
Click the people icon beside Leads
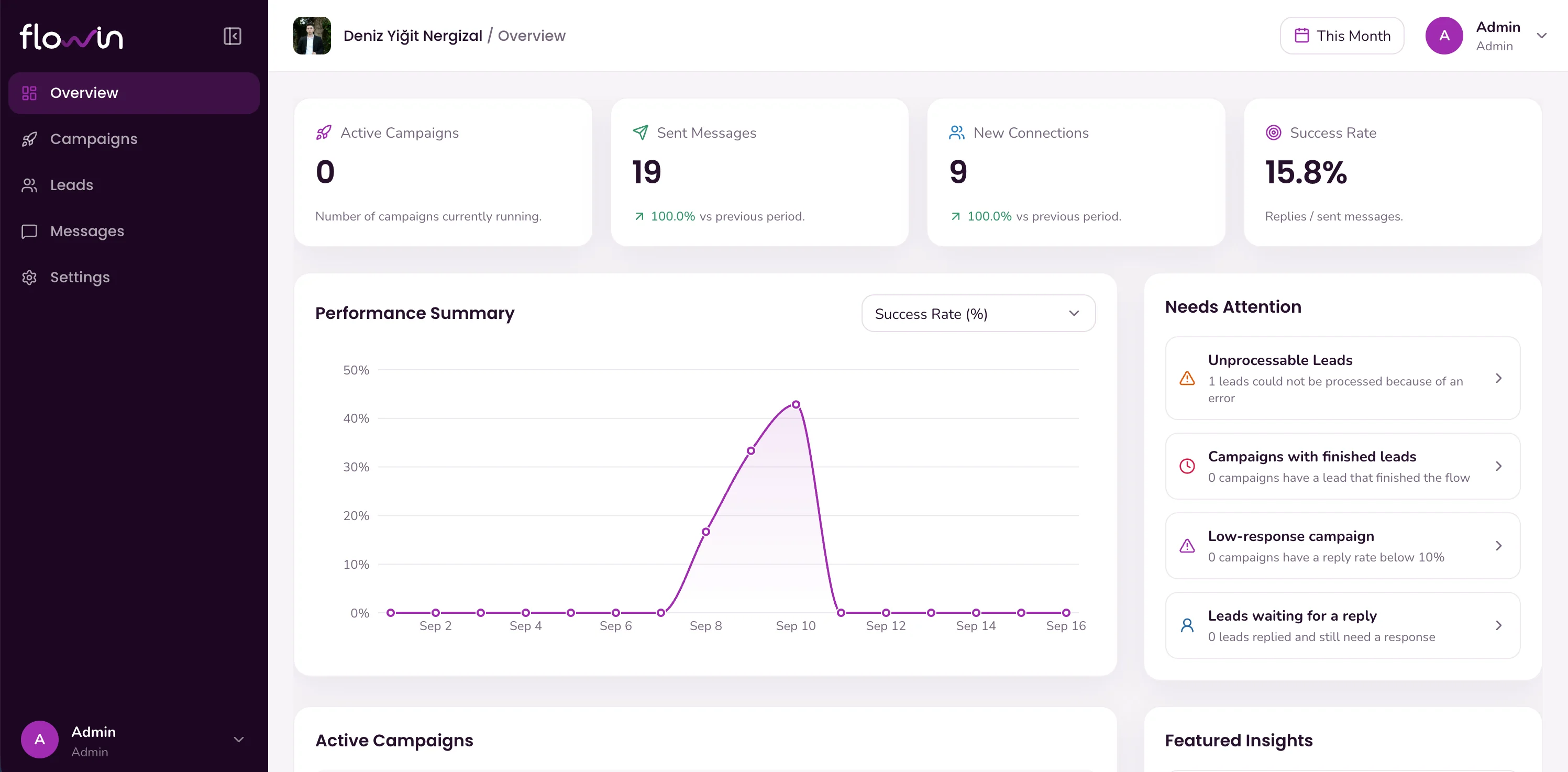click(x=29, y=185)
